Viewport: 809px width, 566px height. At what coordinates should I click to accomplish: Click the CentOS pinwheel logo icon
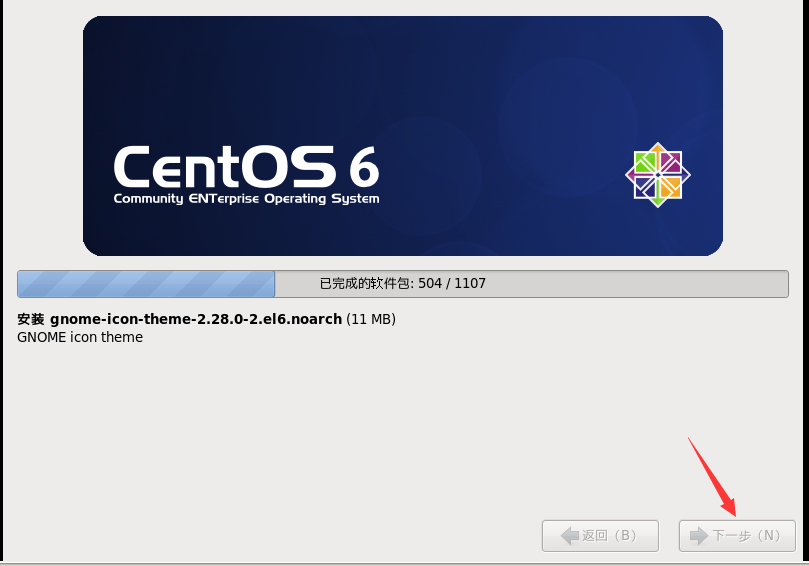(658, 175)
